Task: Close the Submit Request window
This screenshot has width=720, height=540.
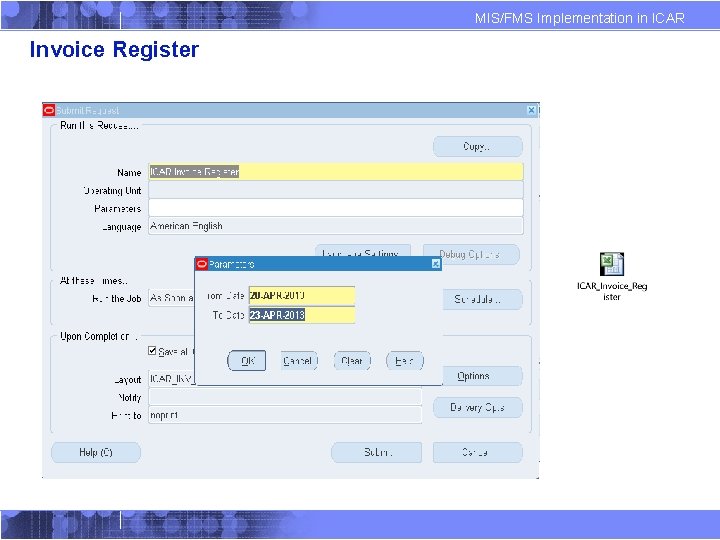Action: pyautogui.click(x=531, y=110)
